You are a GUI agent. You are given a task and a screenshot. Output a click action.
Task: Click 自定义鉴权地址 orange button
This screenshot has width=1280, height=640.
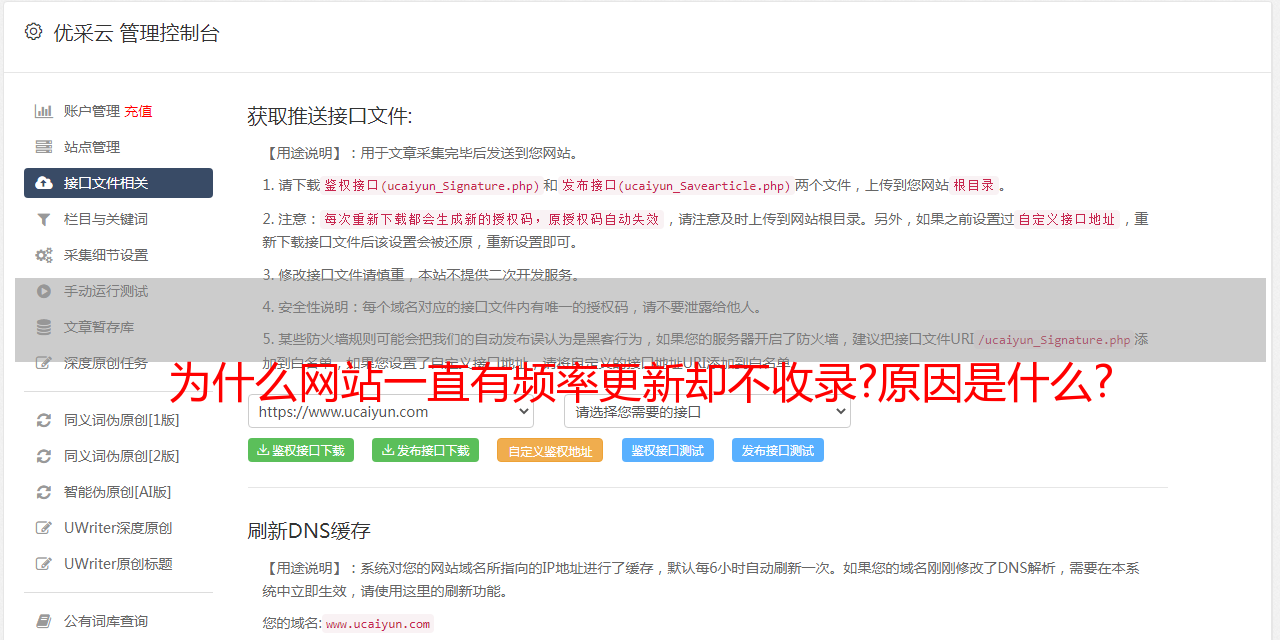550,450
